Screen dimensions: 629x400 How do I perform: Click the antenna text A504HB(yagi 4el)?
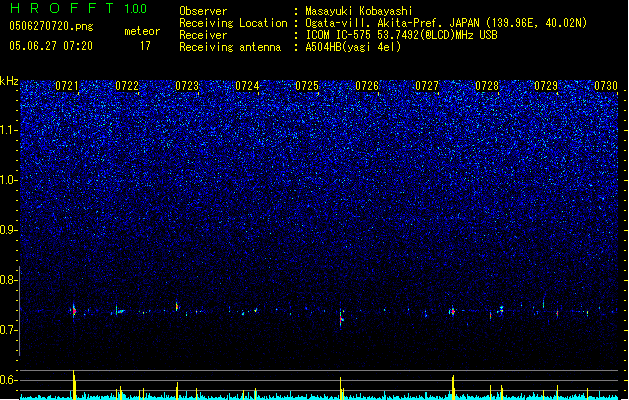(353, 47)
